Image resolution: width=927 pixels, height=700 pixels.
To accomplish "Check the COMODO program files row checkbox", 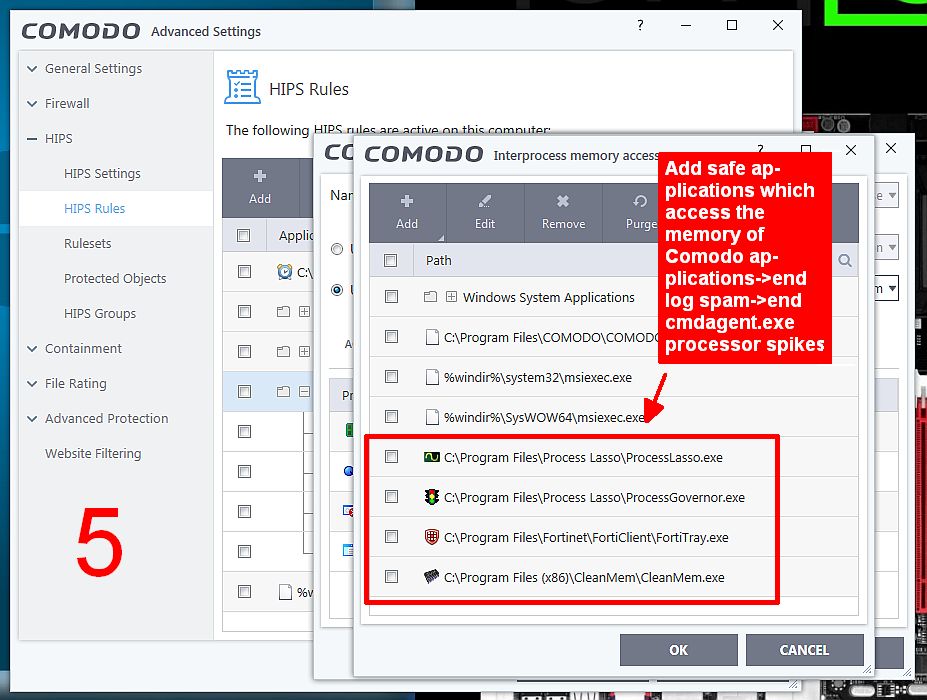I will (391, 337).
